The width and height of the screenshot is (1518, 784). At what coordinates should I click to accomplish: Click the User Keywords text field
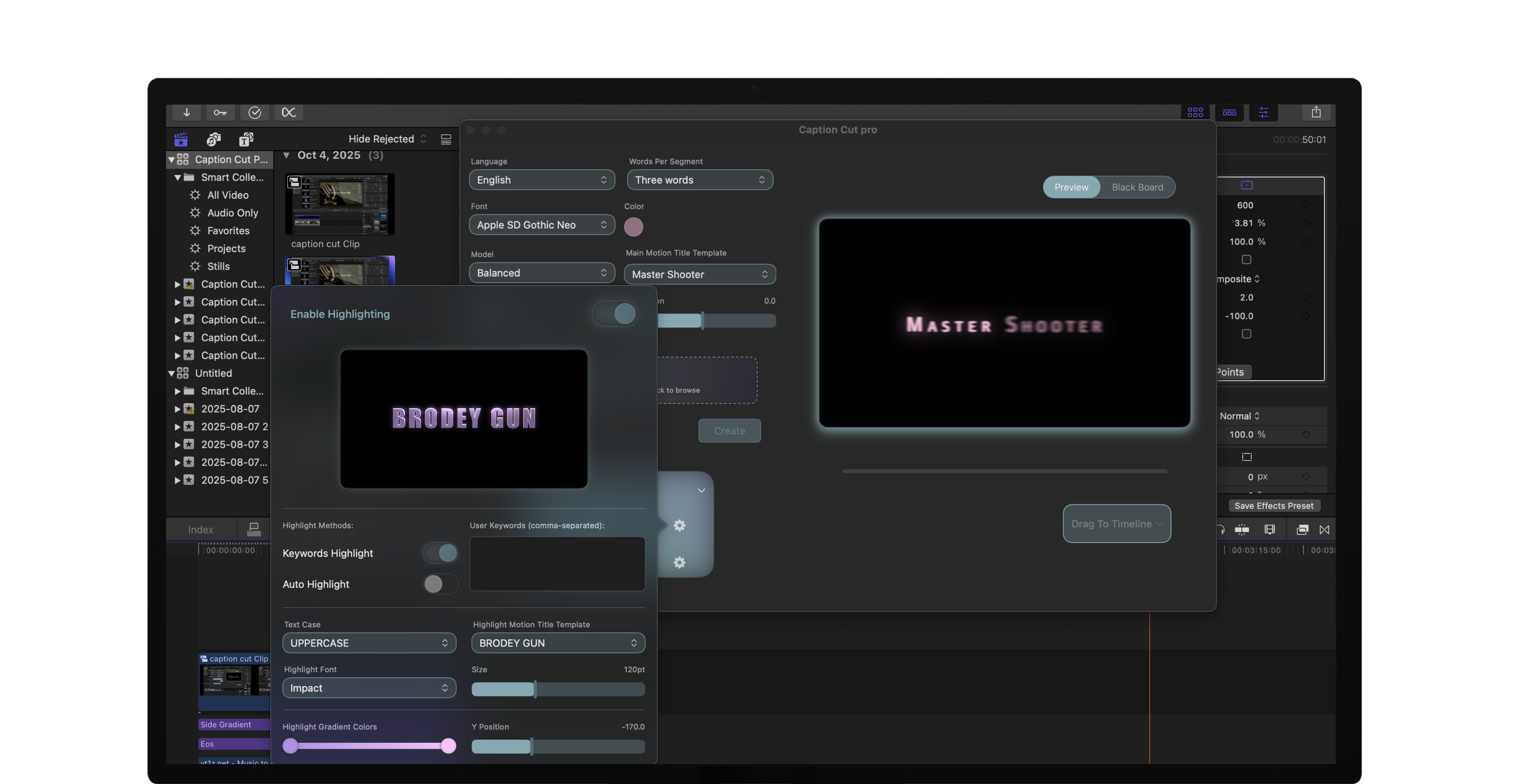click(557, 564)
